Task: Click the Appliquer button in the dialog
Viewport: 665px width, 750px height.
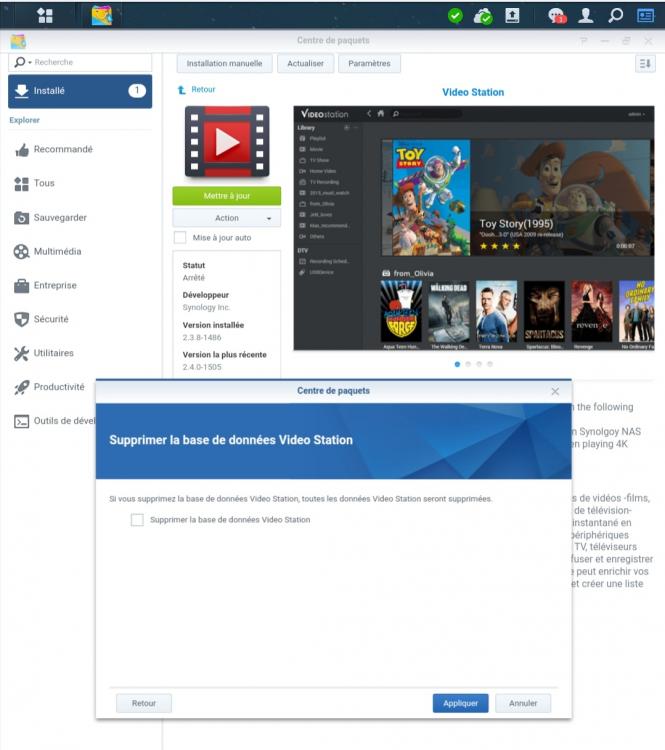Action: click(x=460, y=703)
